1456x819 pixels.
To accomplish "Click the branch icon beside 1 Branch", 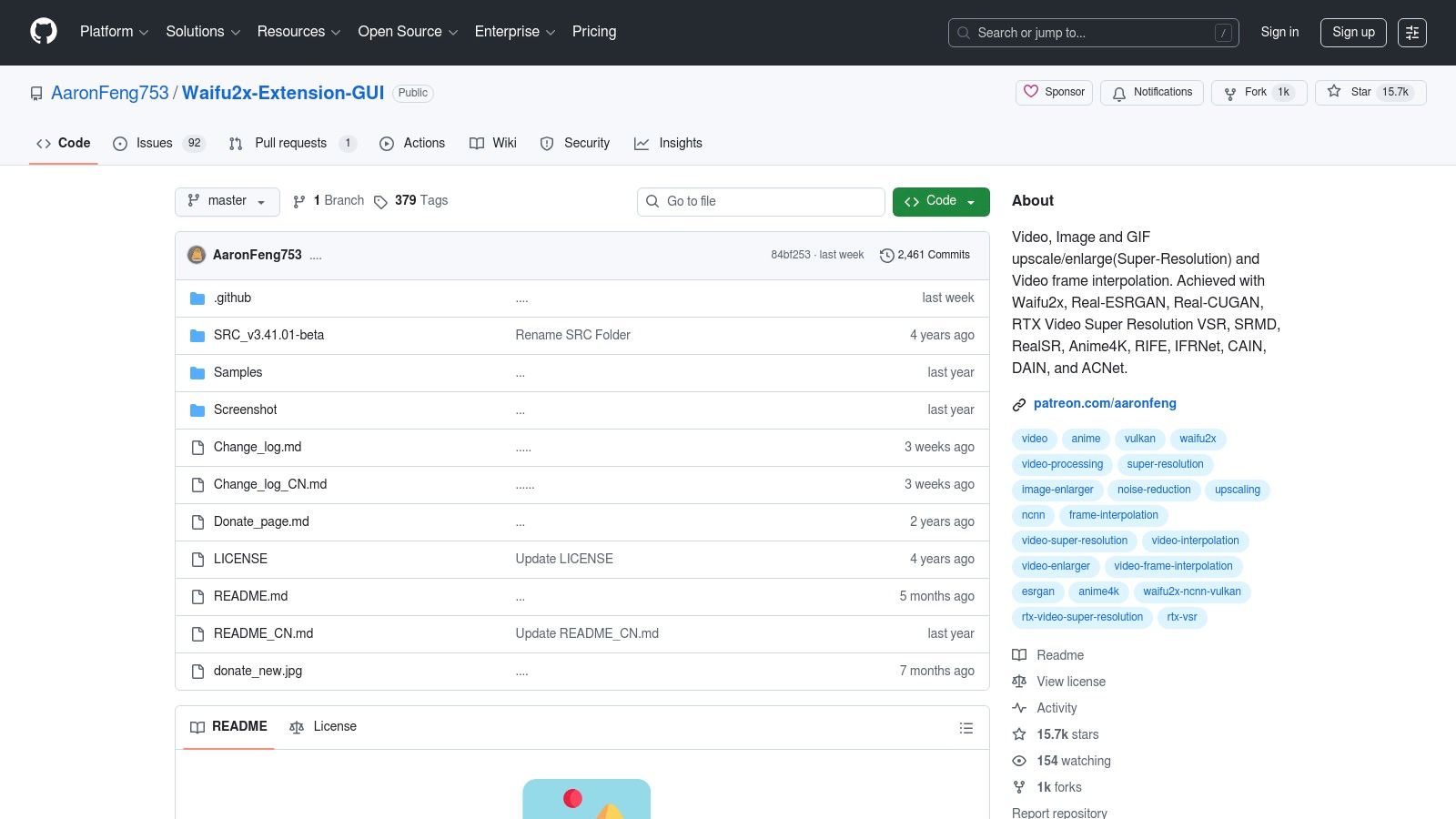I will point(299,202).
